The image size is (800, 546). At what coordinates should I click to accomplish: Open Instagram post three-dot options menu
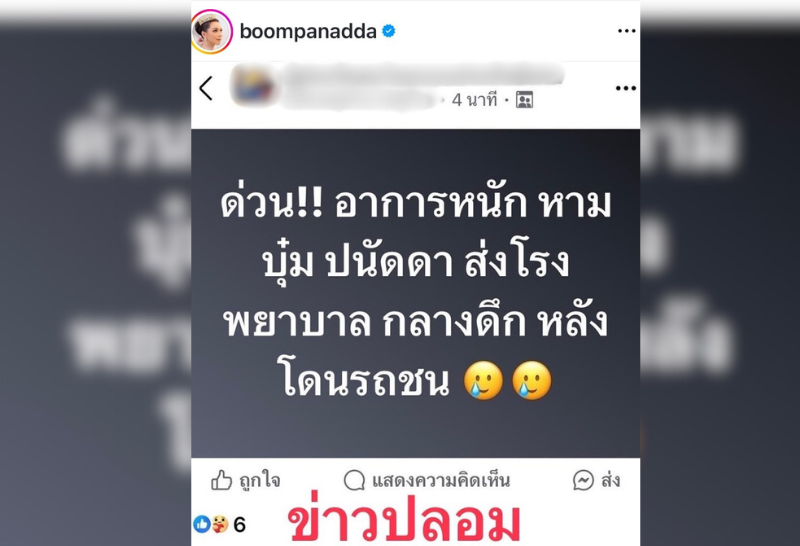coord(626,31)
